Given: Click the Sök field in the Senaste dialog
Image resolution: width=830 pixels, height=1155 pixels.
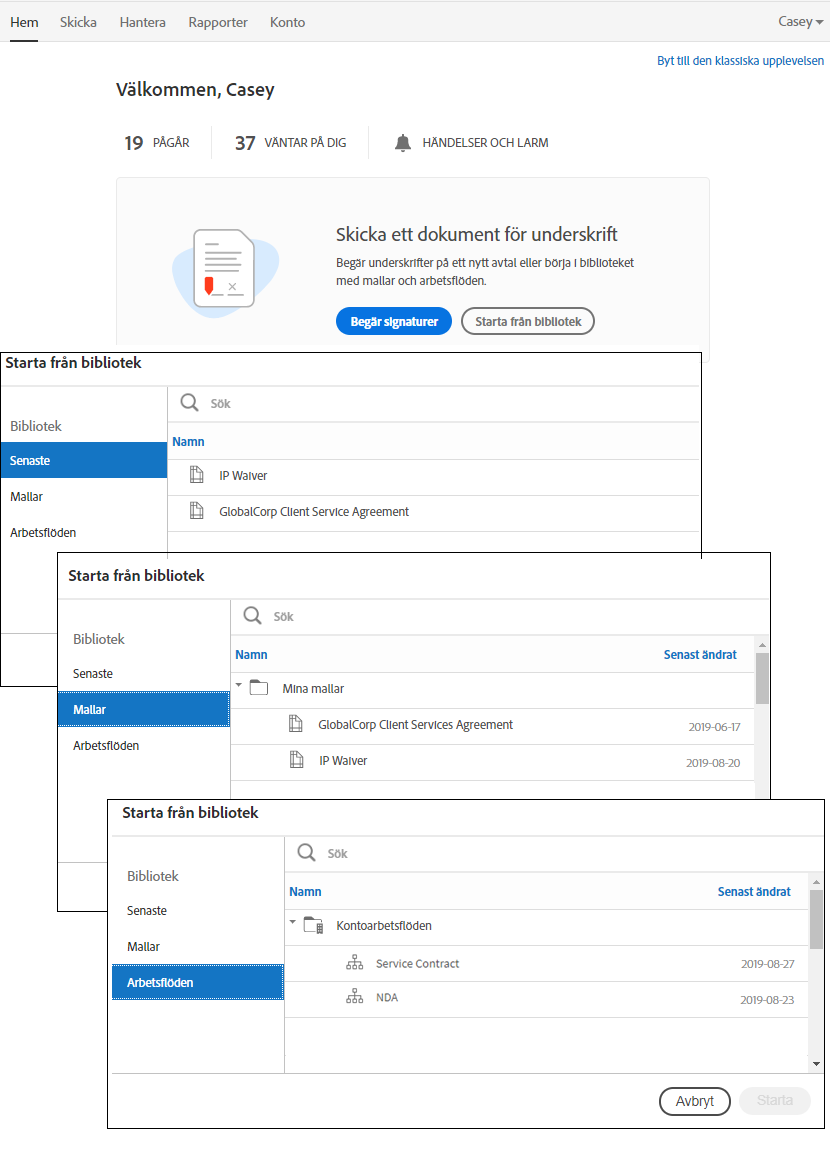Looking at the screenshot, I should click(x=440, y=404).
